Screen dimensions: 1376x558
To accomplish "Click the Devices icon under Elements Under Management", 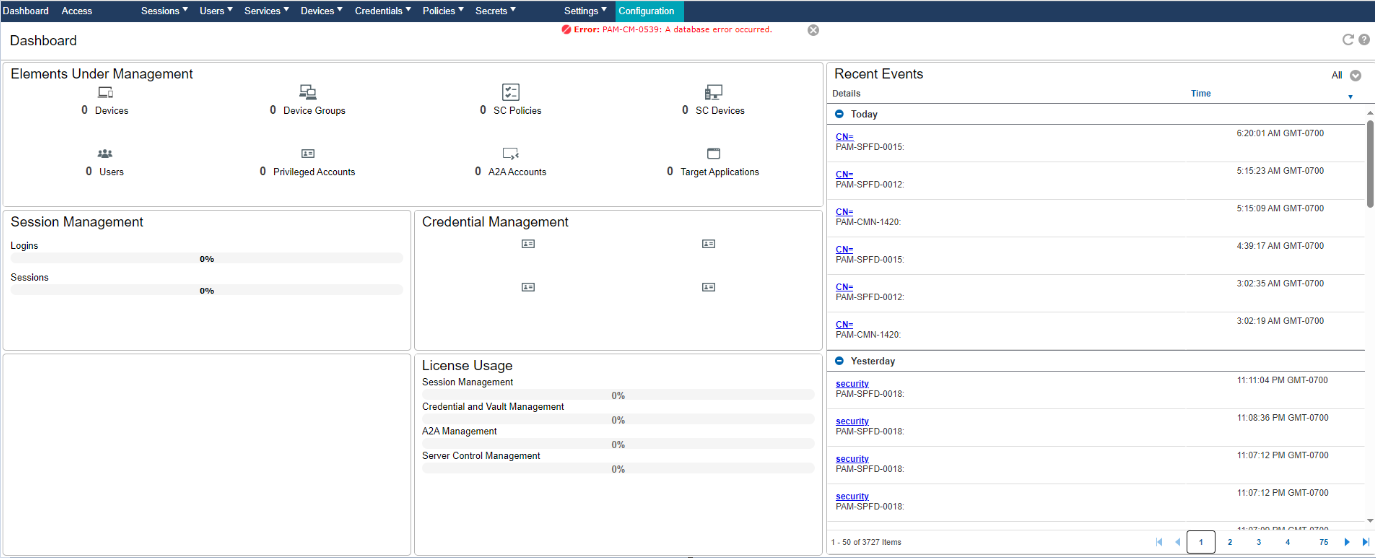I will [x=105, y=93].
